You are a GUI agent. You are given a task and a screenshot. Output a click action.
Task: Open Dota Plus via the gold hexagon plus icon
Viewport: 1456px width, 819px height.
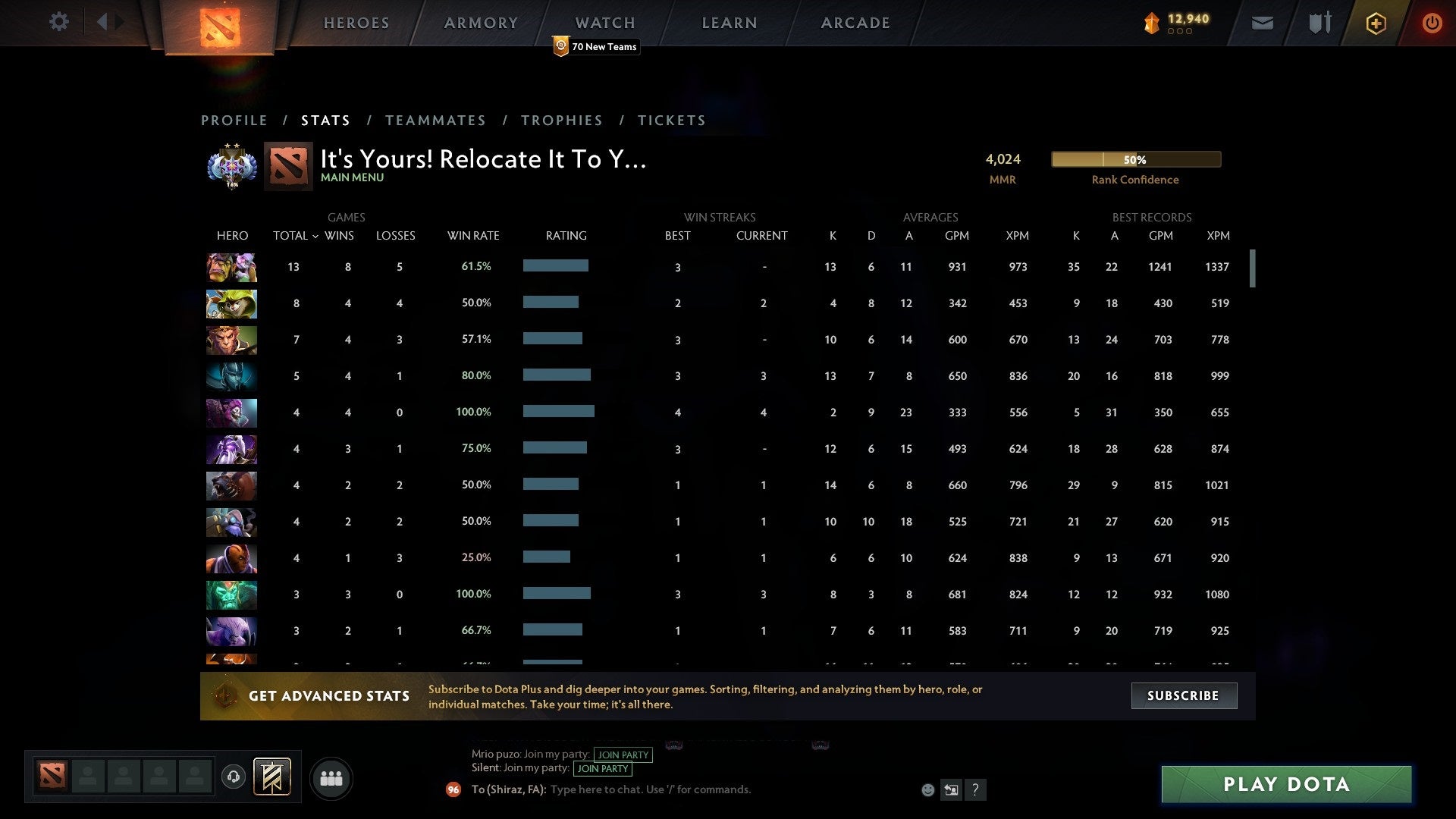click(1376, 23)
